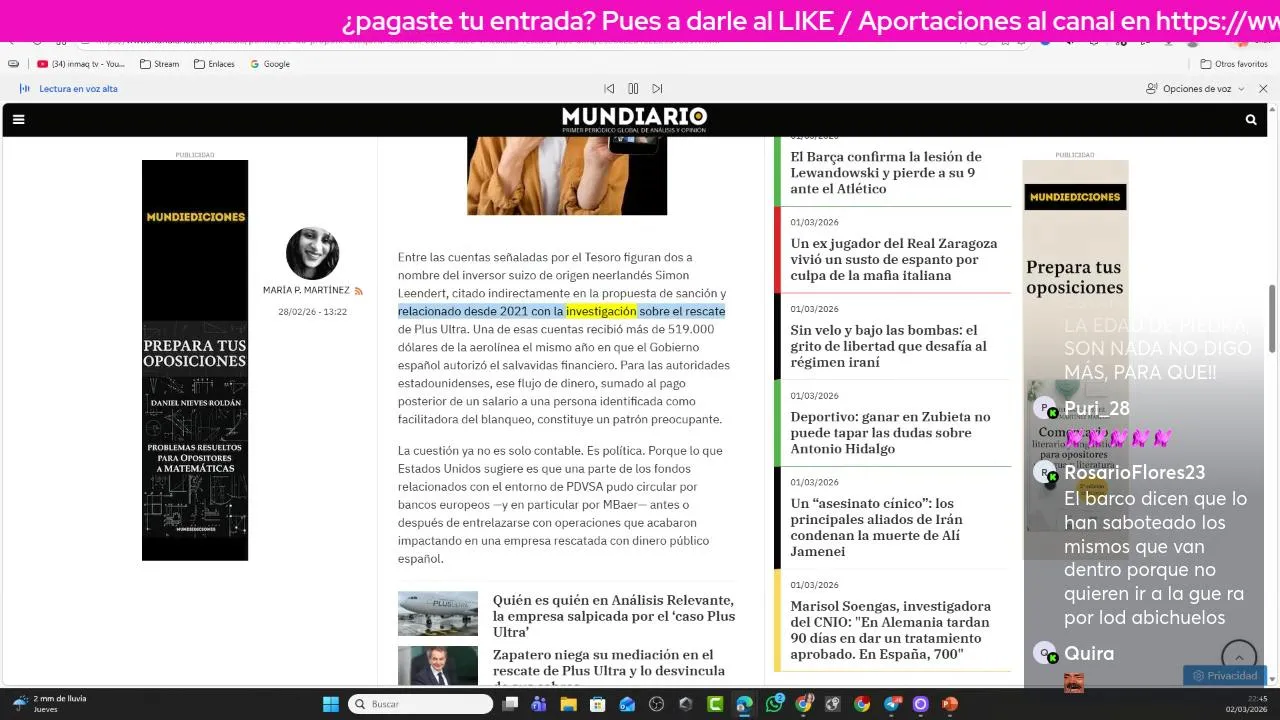Click author María P. Martínez's photo

click(312, 253)
